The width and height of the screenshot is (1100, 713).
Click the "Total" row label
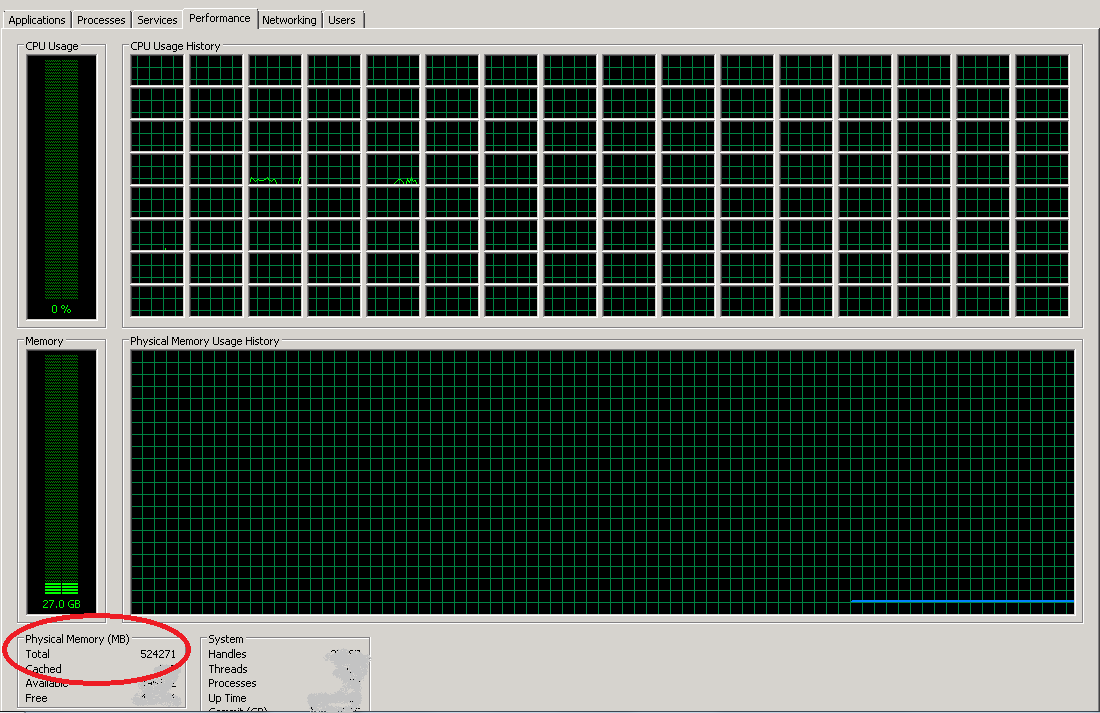tap(38, 653)
